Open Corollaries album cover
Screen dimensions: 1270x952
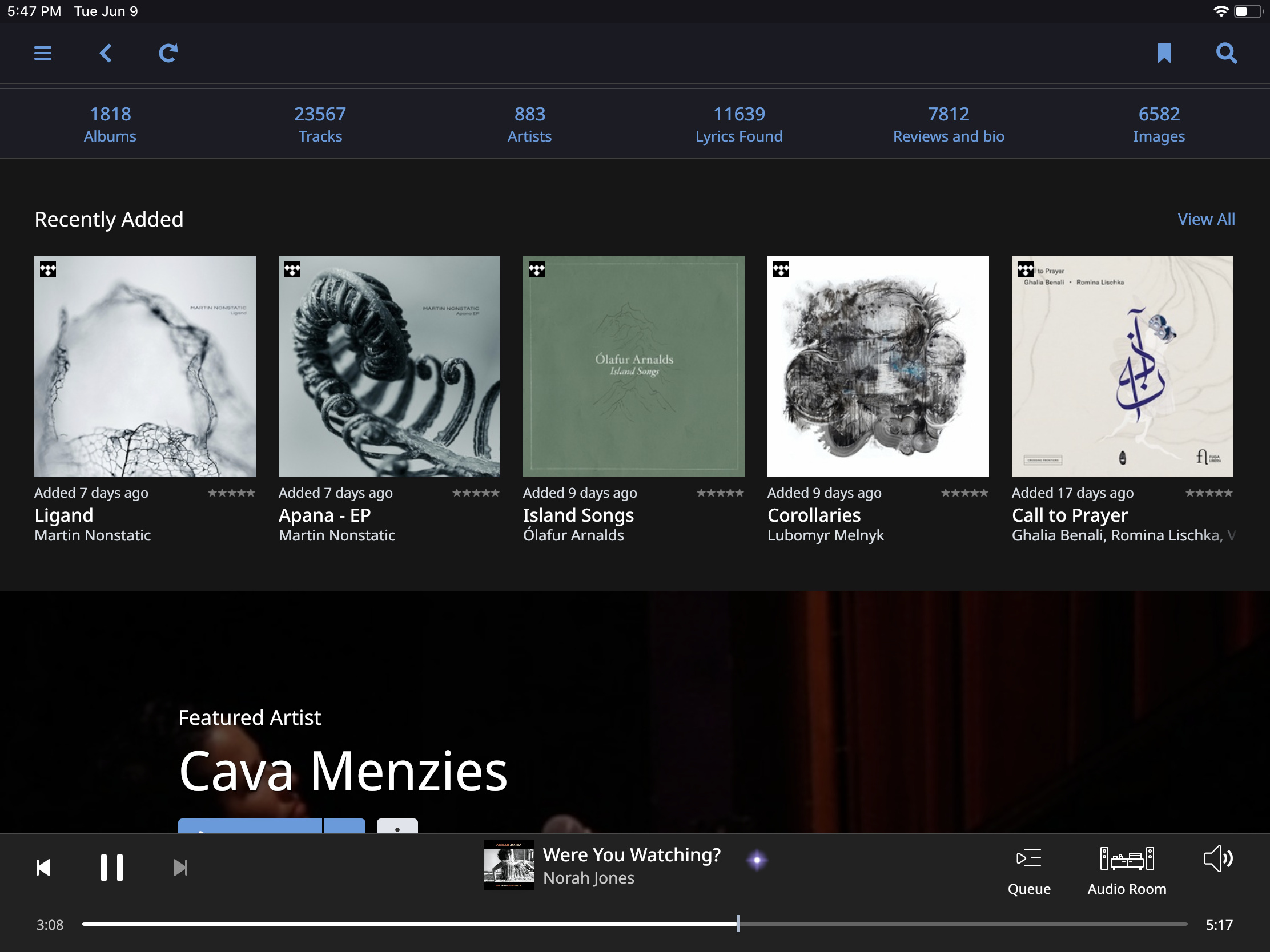[878, 366]
